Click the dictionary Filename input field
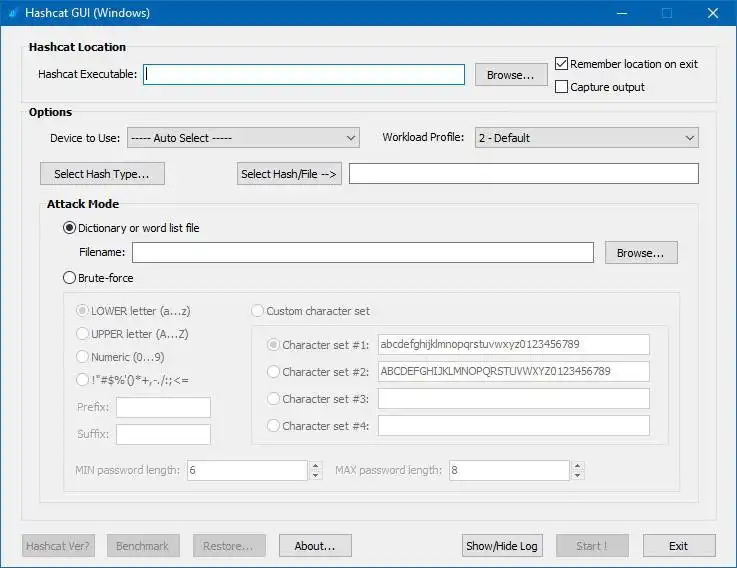Image resolution: width=737 pixels, height=568 pixels. pyautogui.click(x=363, y=252)
